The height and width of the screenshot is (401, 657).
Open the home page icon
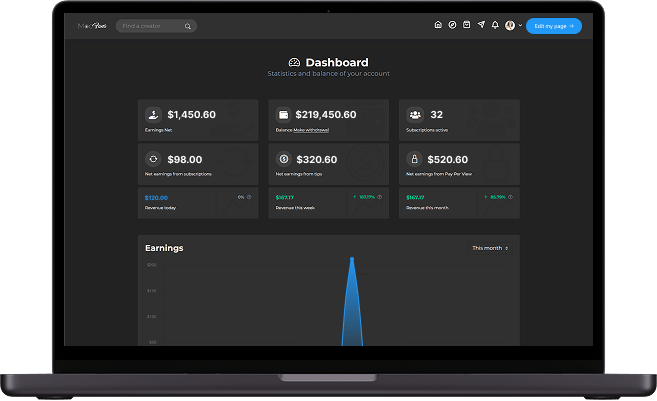click(438, 25)
